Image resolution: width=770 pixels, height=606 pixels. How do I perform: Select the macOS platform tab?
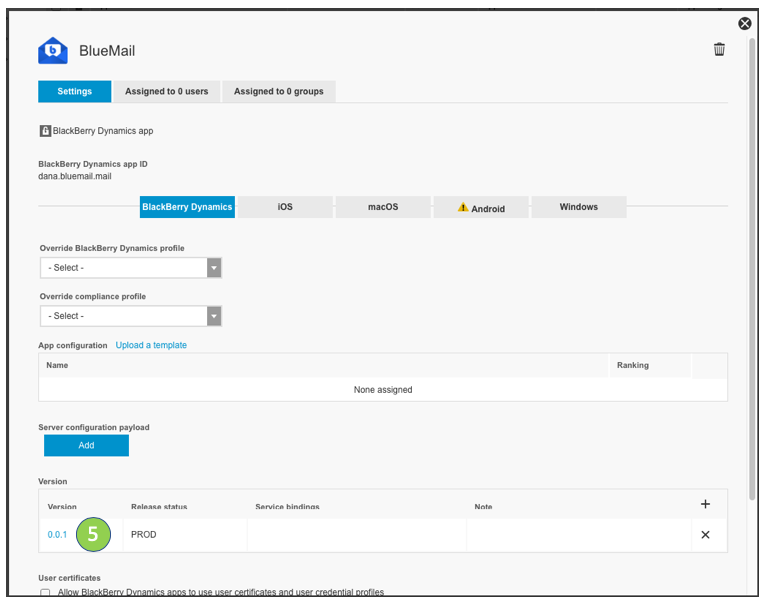(383, 207)
